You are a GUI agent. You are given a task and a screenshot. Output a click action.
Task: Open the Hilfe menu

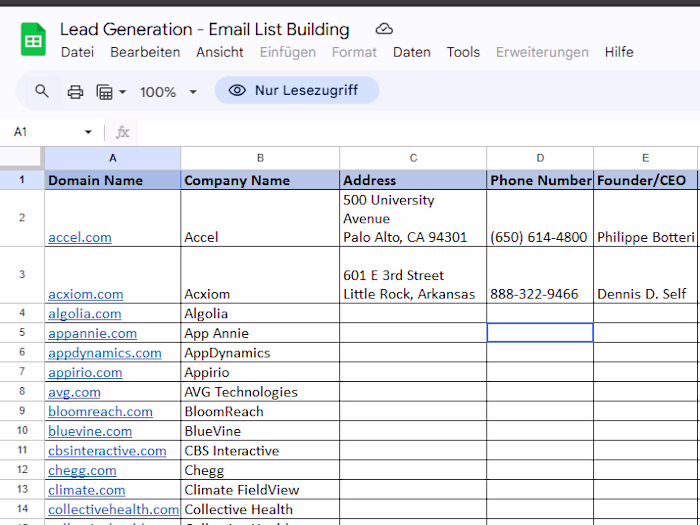point(619,52)
